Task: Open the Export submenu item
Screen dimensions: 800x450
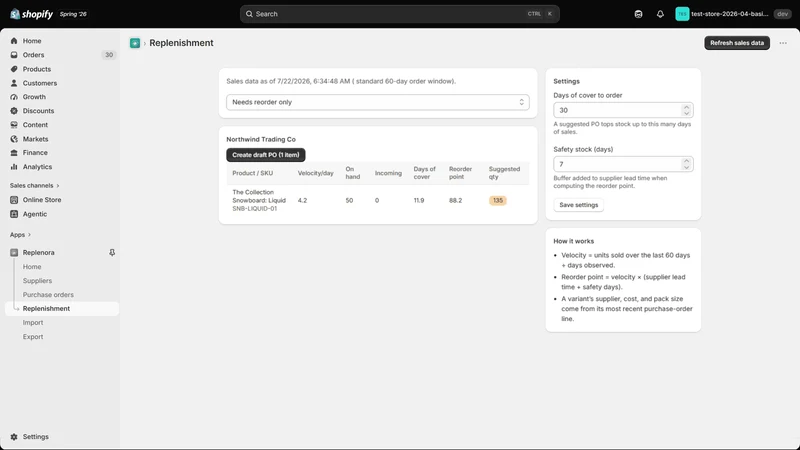Action: coord(33,337)
